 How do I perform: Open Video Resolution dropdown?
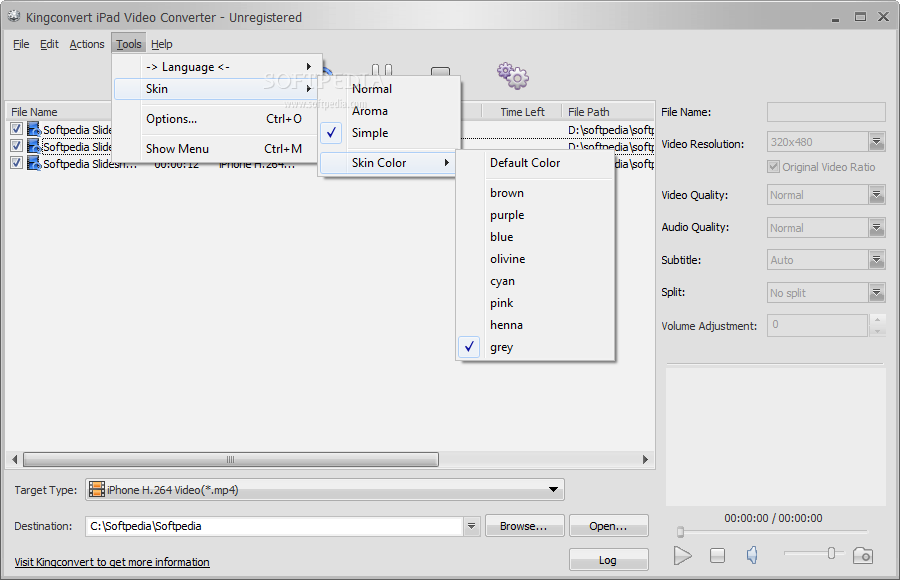876,142
